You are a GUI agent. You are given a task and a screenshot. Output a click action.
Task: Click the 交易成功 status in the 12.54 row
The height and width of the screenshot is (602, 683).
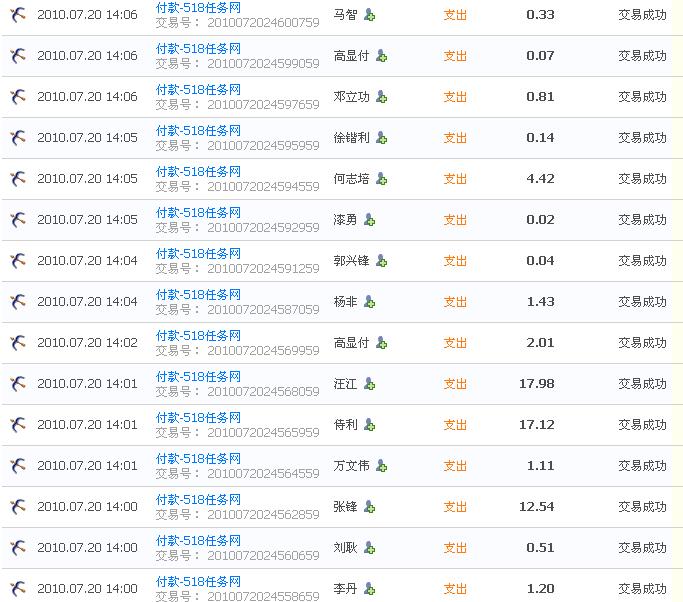click(642, 507)
